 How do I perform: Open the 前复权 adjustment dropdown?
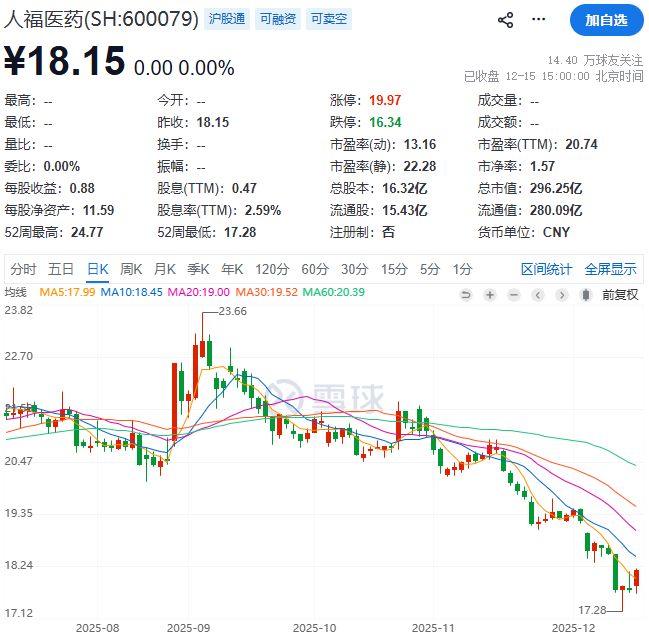click(x=620, y=295)
